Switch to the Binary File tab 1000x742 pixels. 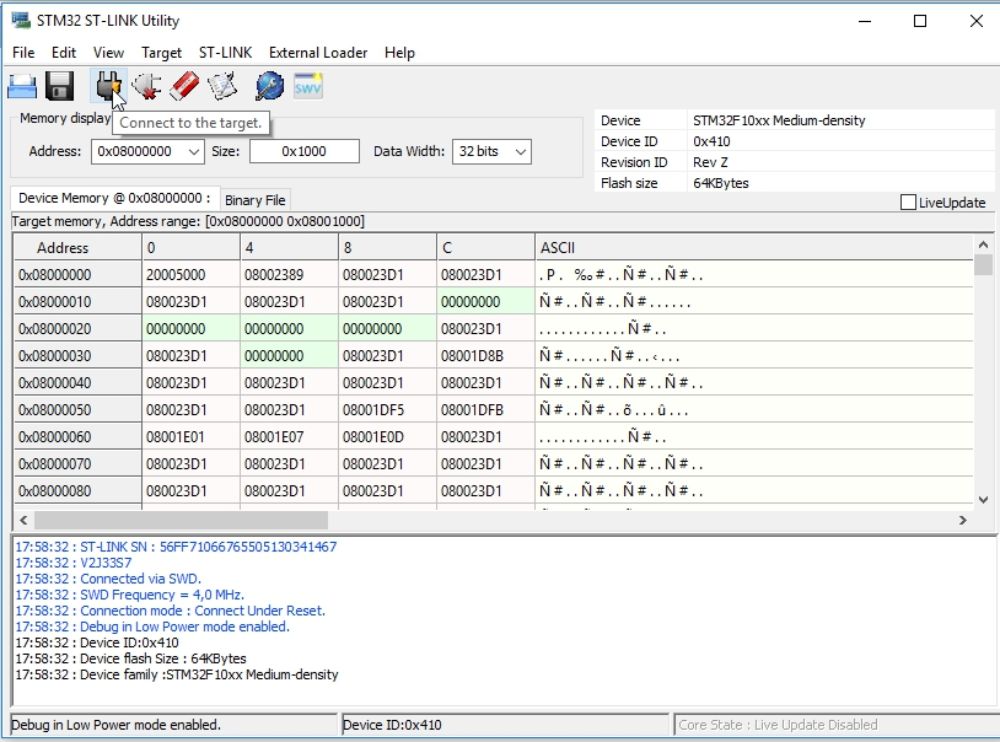point(255,200)
